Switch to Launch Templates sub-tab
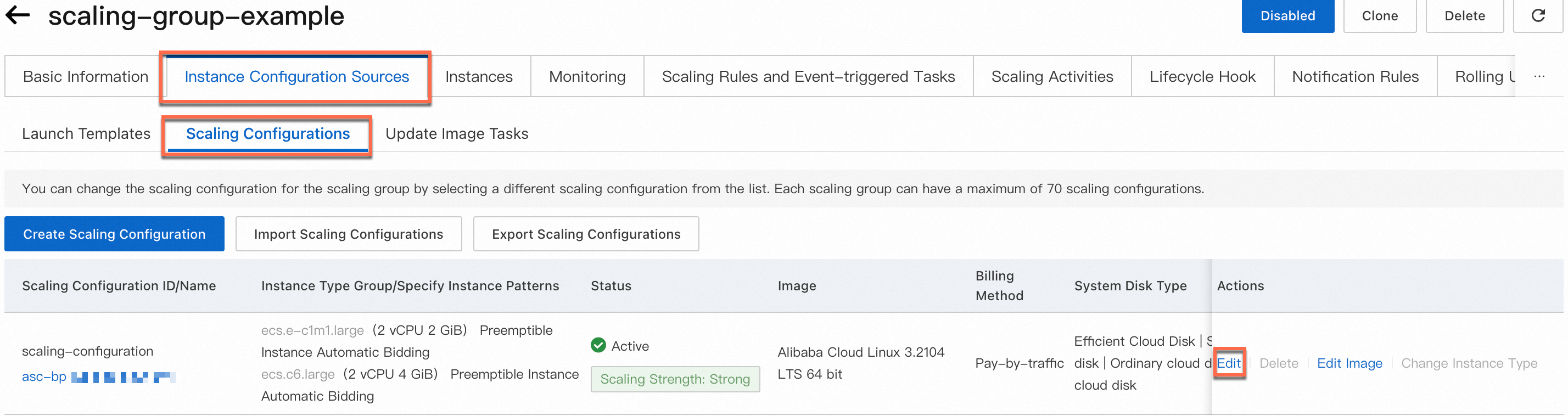 pyautogui.click(x=86, y=134)
